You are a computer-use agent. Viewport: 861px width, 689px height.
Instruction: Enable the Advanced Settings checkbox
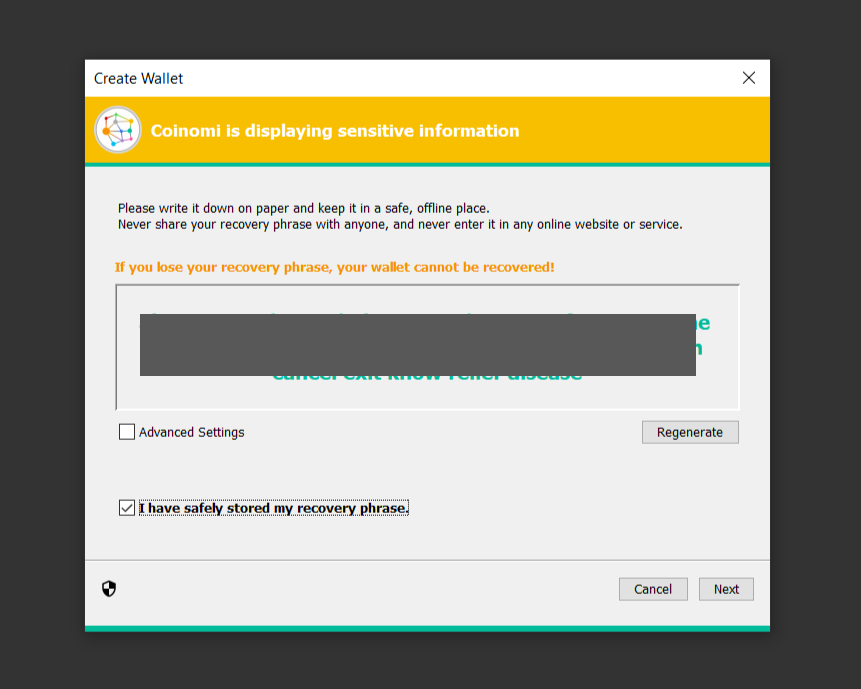[127, 432]
